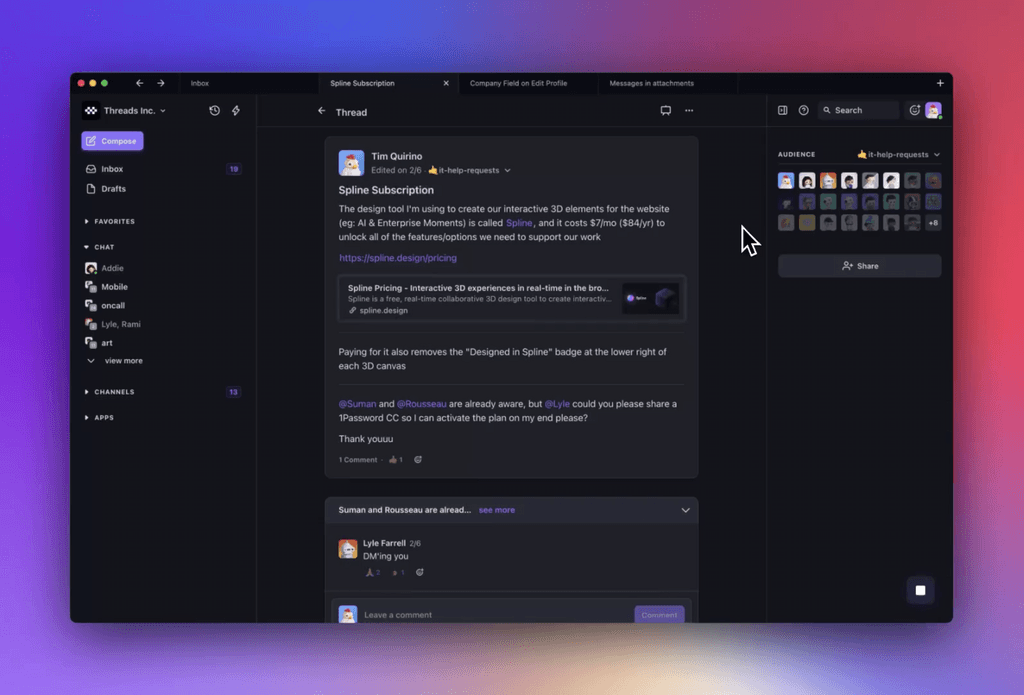Screen dimensions: 1024x695
Task: Click the @Rousseau mention
Action: (x=421, y=404)
